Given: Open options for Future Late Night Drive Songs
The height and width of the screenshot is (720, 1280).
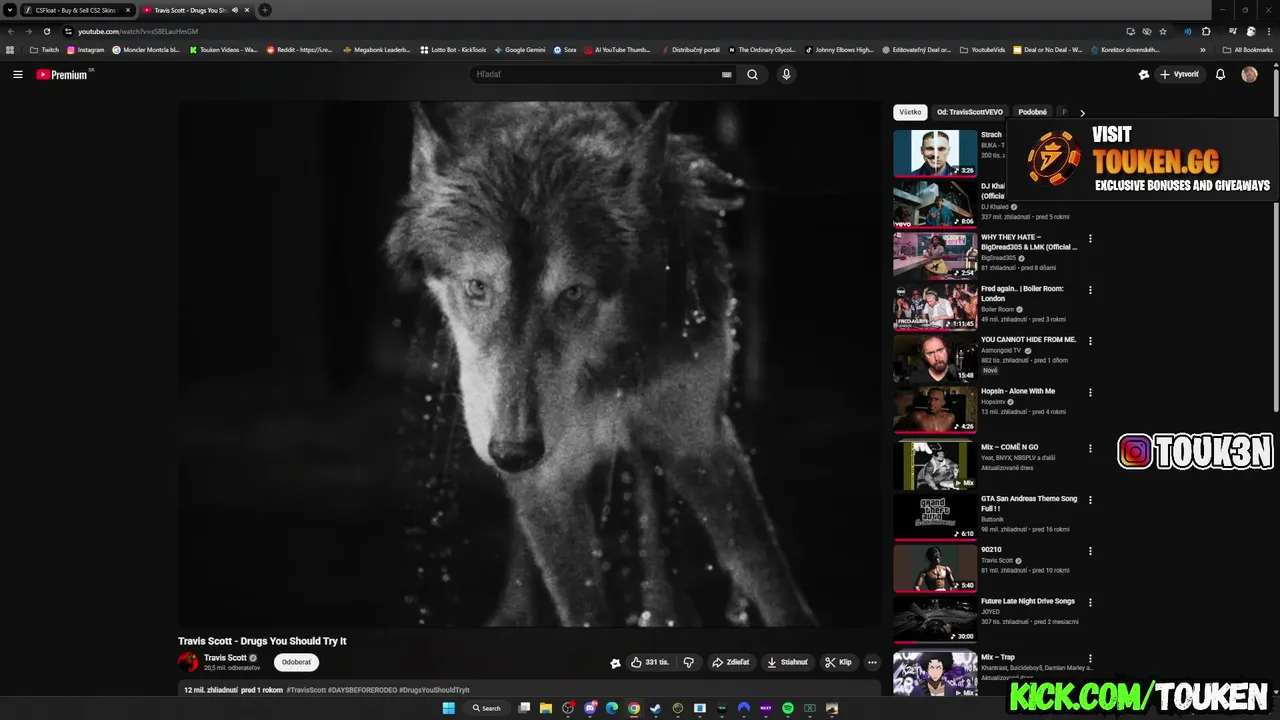Looking at the screenshot, I should (1090, 602).
